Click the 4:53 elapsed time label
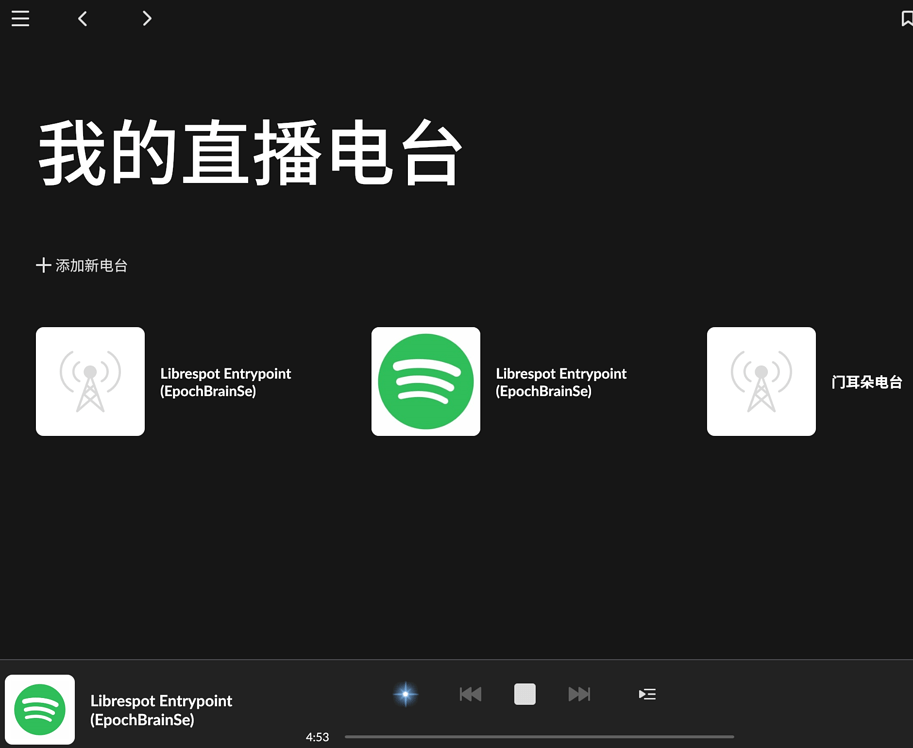This screenshot has width=913, height=748. (317, 736)
